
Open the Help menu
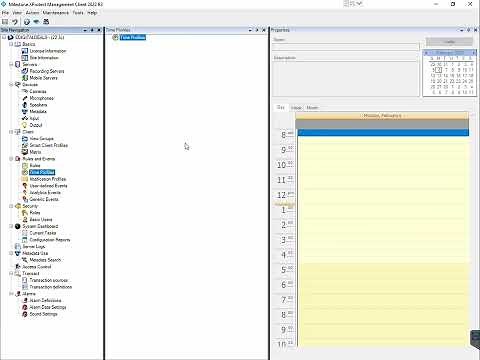(x=92, y=13)
